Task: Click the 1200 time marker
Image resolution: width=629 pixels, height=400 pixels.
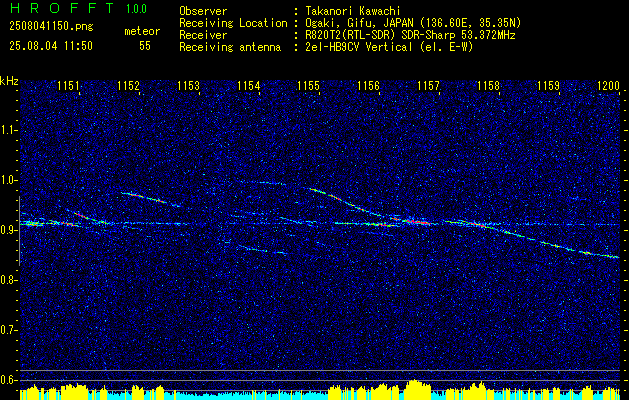Action: click(x=609, y=85)
